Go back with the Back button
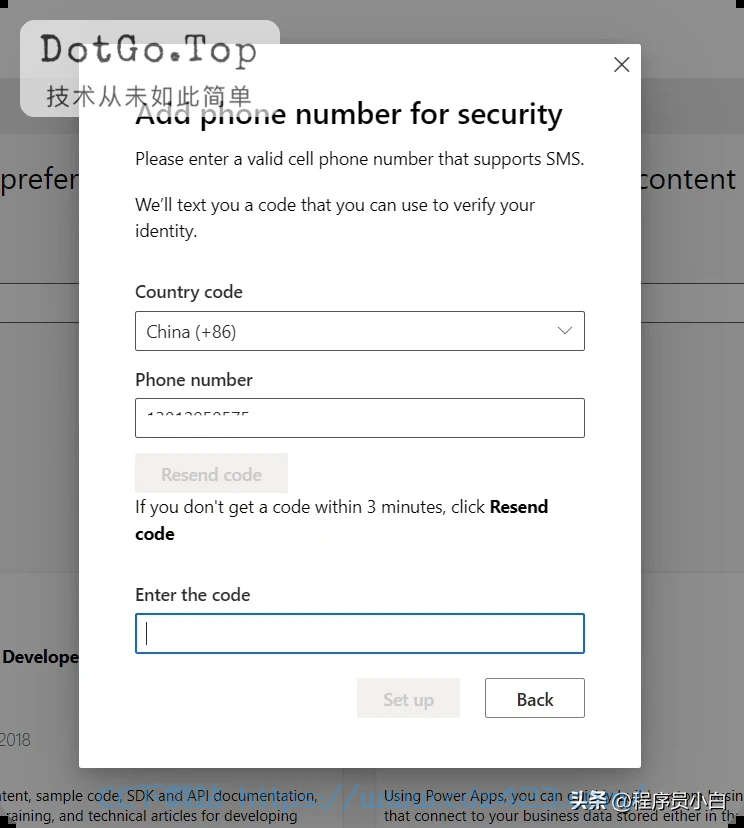Viewport: 744px width, 828px height. [534, 698]
